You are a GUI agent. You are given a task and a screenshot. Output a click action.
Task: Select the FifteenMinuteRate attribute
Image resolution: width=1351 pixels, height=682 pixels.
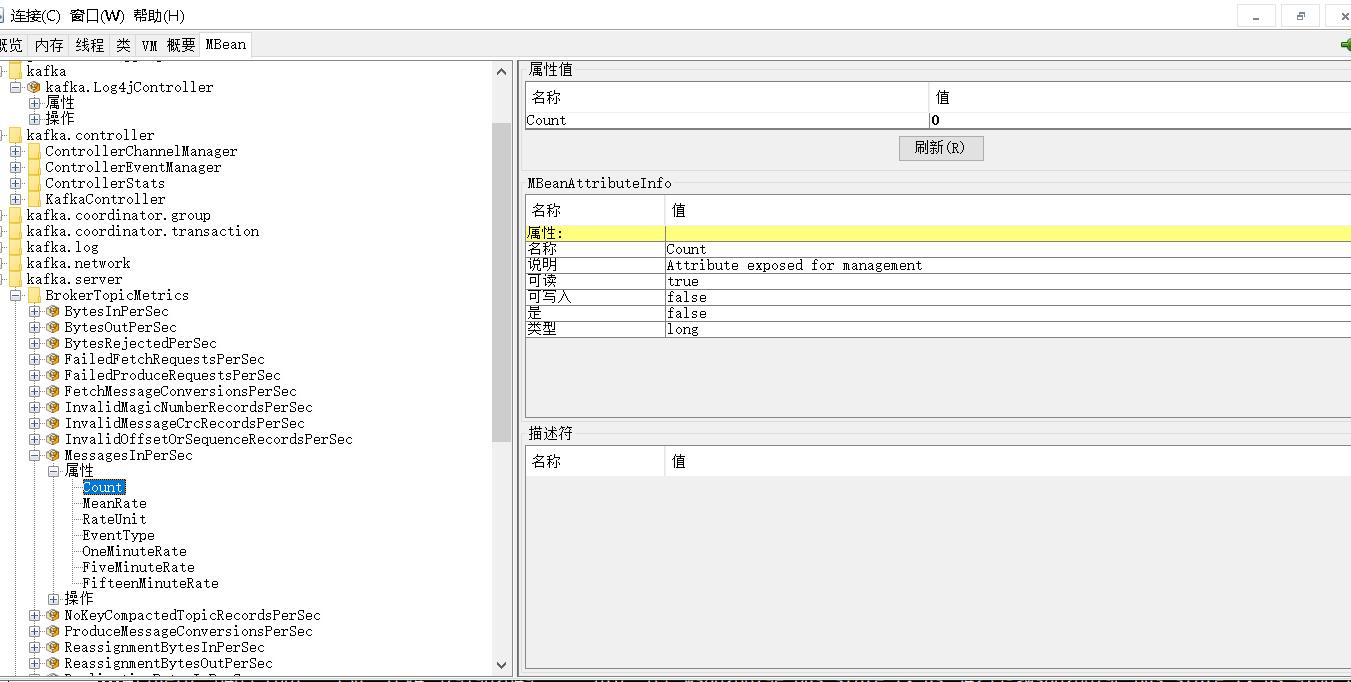pyautogui.click(x=150, y=583)
